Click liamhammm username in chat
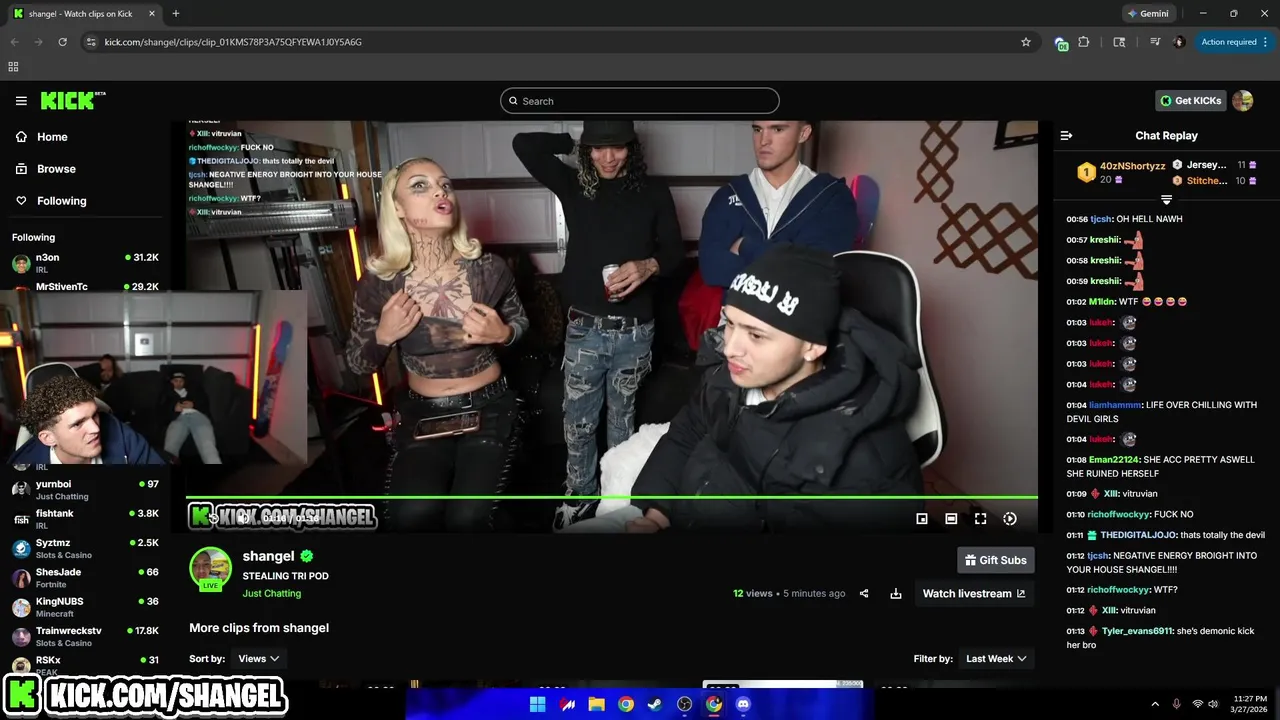 coord(1115,405)
